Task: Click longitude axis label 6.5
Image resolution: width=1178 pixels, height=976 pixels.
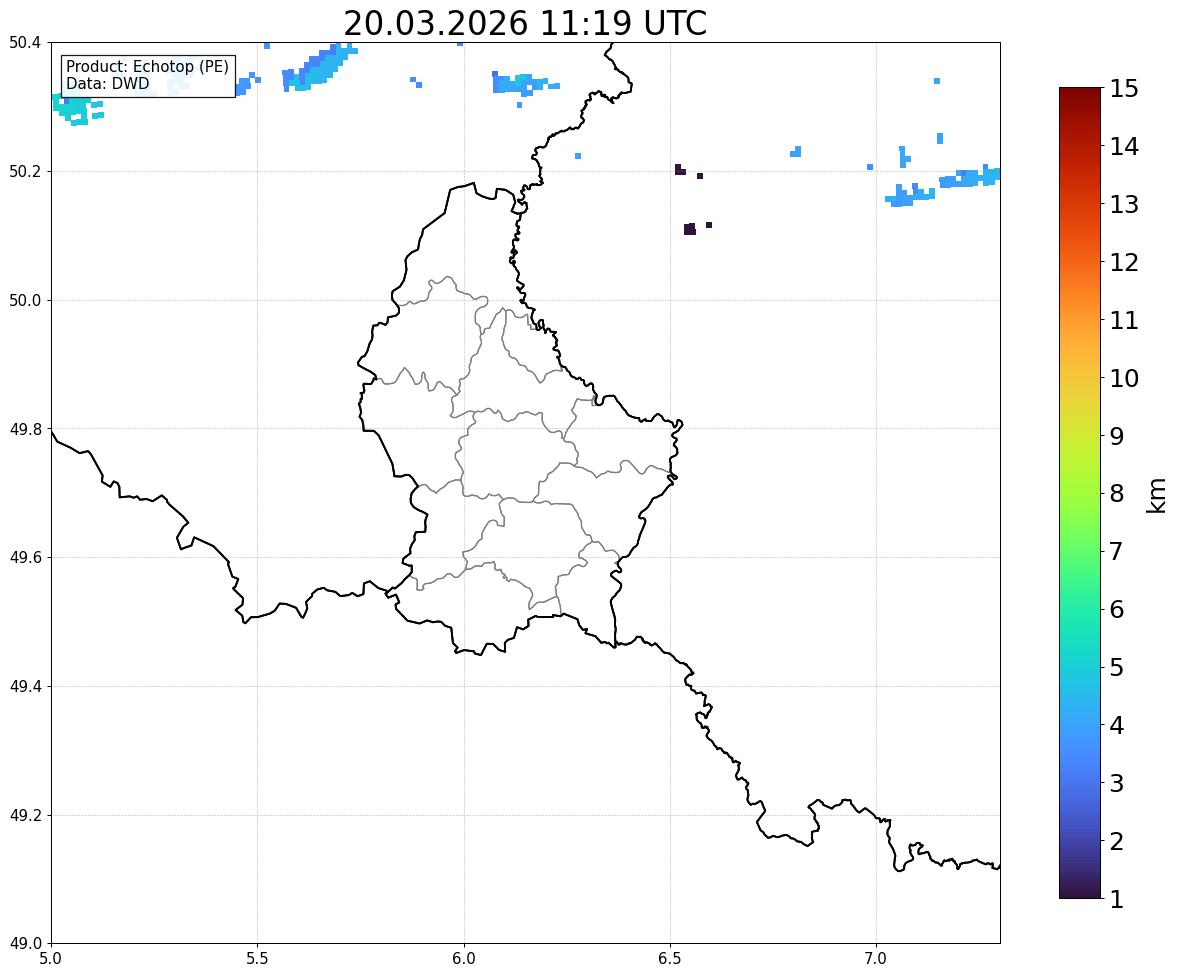Action: coord(670,959)
